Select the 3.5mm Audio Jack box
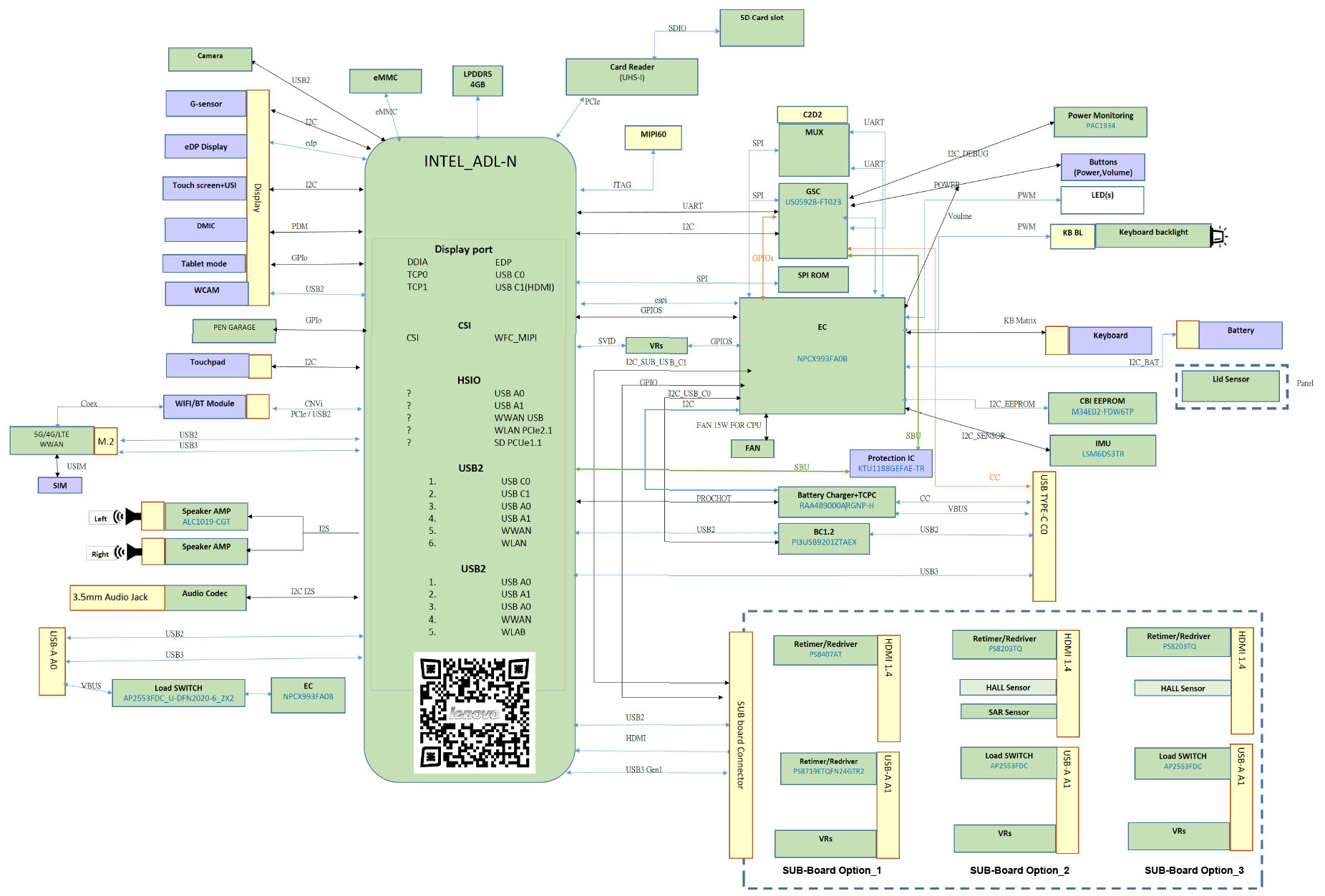The image size is (1325, 896). (x=117, y=598)
